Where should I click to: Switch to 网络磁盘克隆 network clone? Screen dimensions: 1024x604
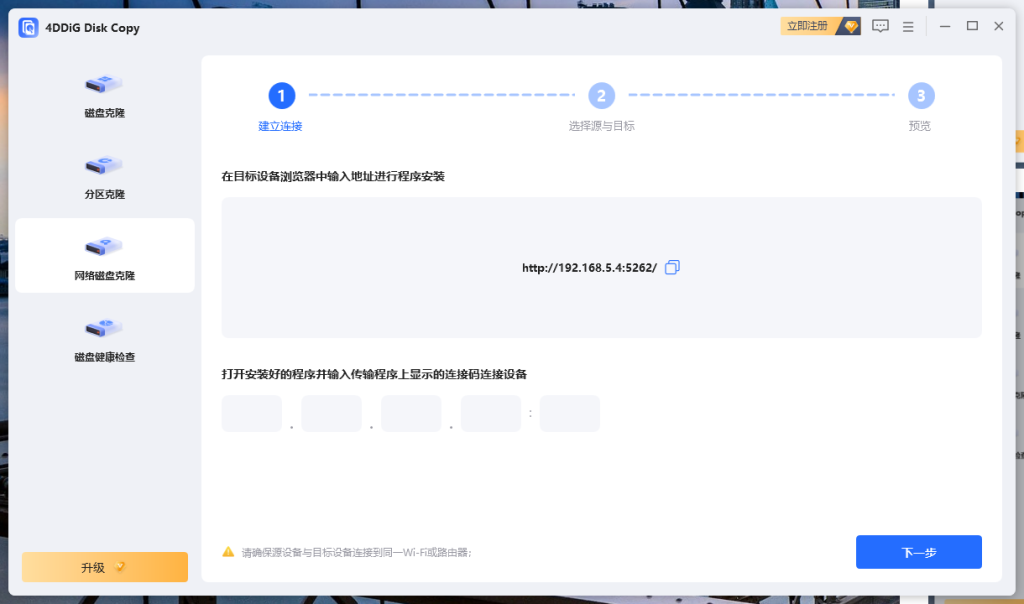point(104,256)
